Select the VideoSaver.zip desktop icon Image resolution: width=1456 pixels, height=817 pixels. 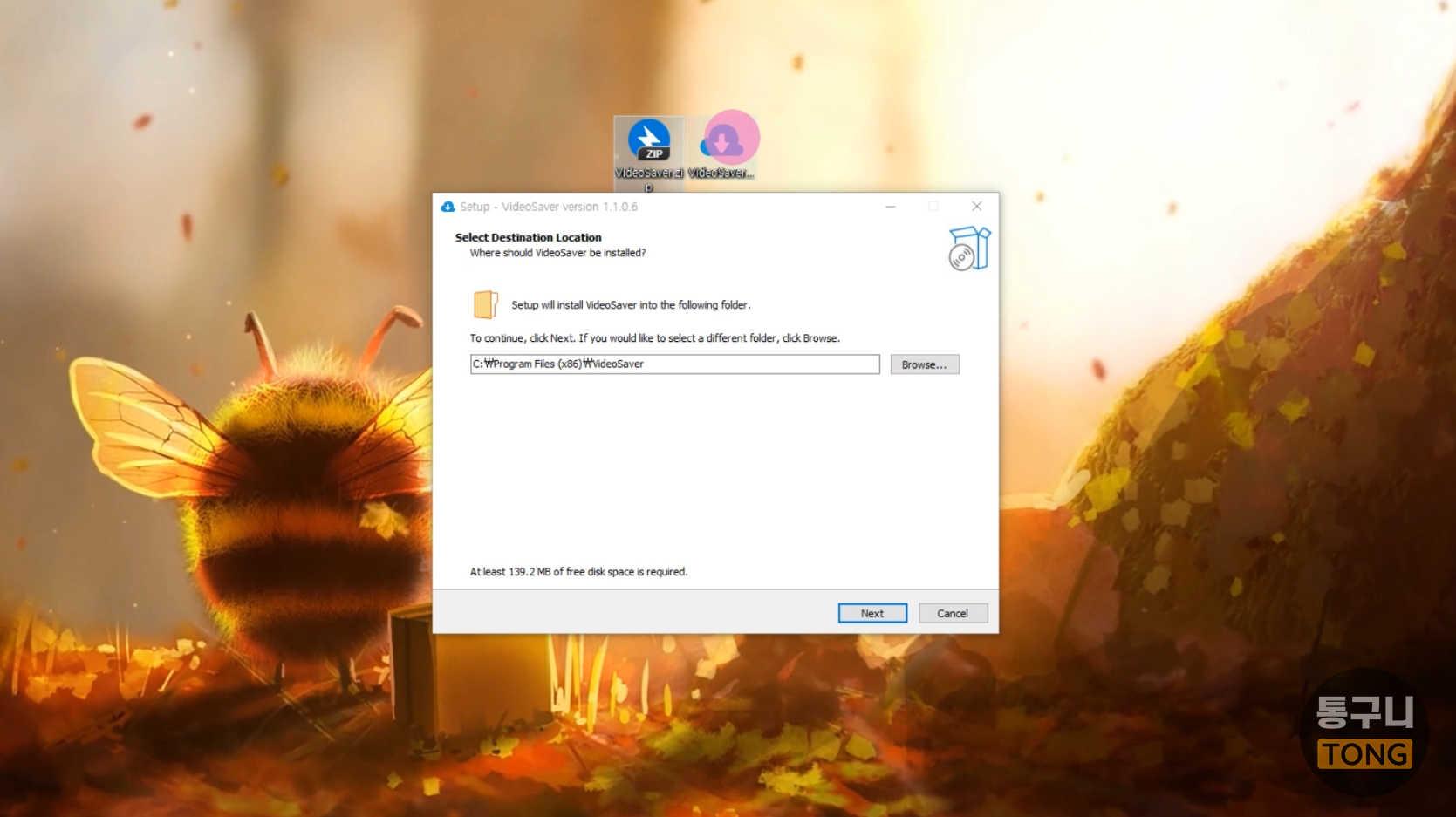click(648, 153)
